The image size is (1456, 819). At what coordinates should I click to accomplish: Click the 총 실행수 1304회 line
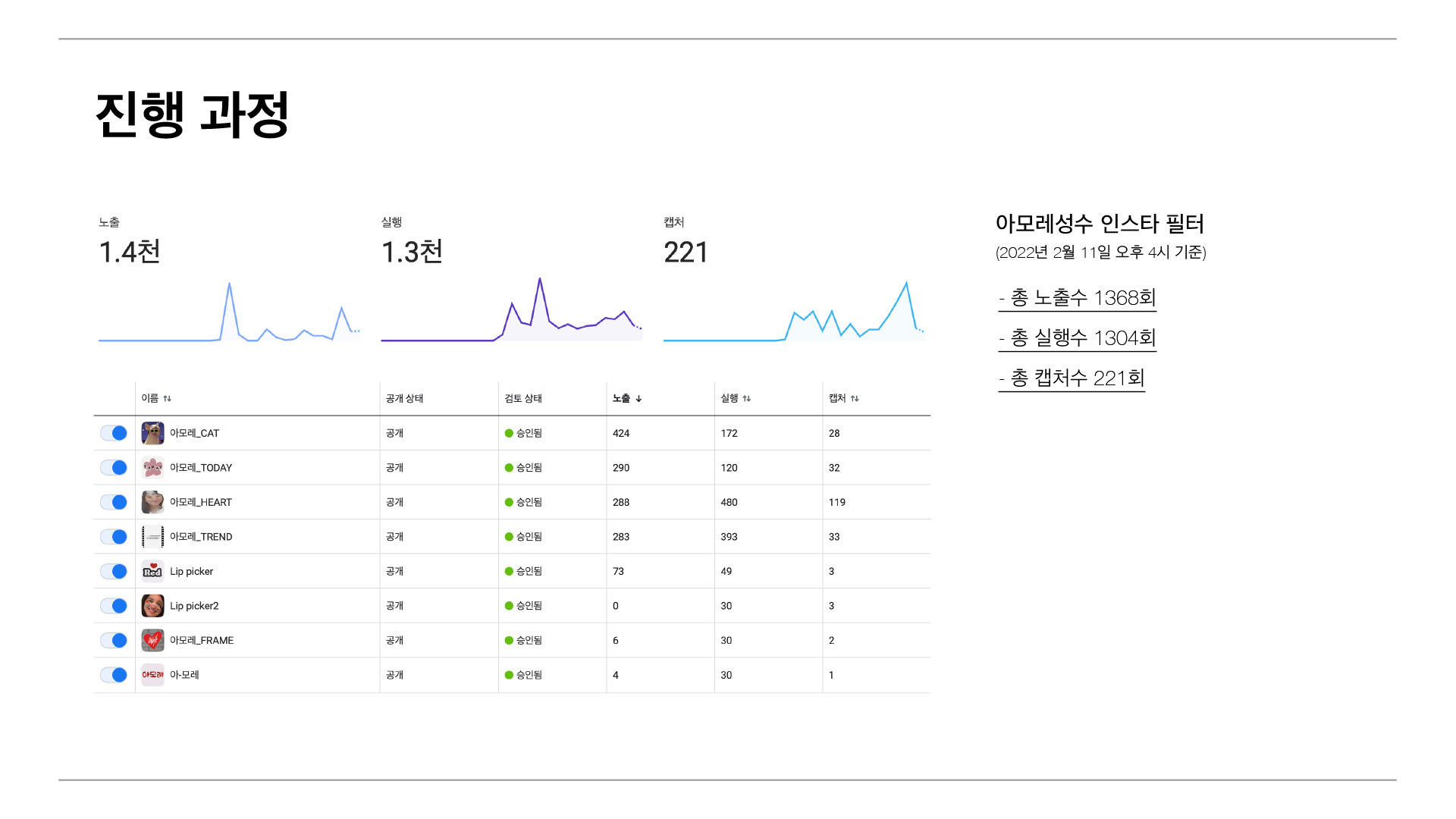[1078, 338]
